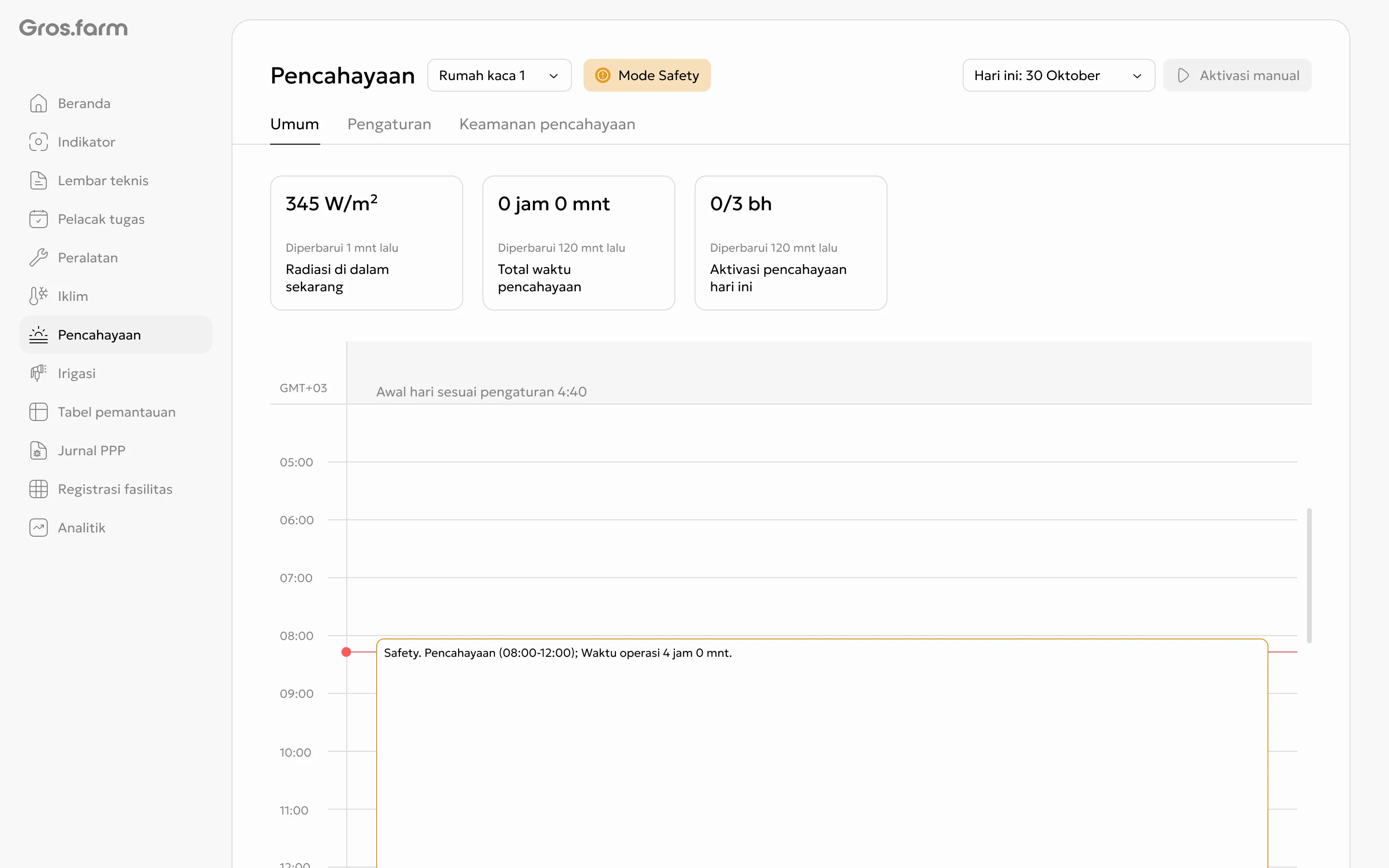Open the Rumah kaca 1 greenhouse dropdown
Image resolution: width=1389 pixels, height=868 pixels.
499,75
